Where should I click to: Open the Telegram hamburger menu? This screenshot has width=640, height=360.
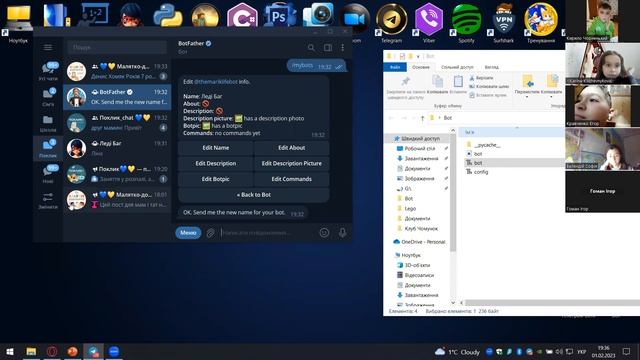point(48,47)
